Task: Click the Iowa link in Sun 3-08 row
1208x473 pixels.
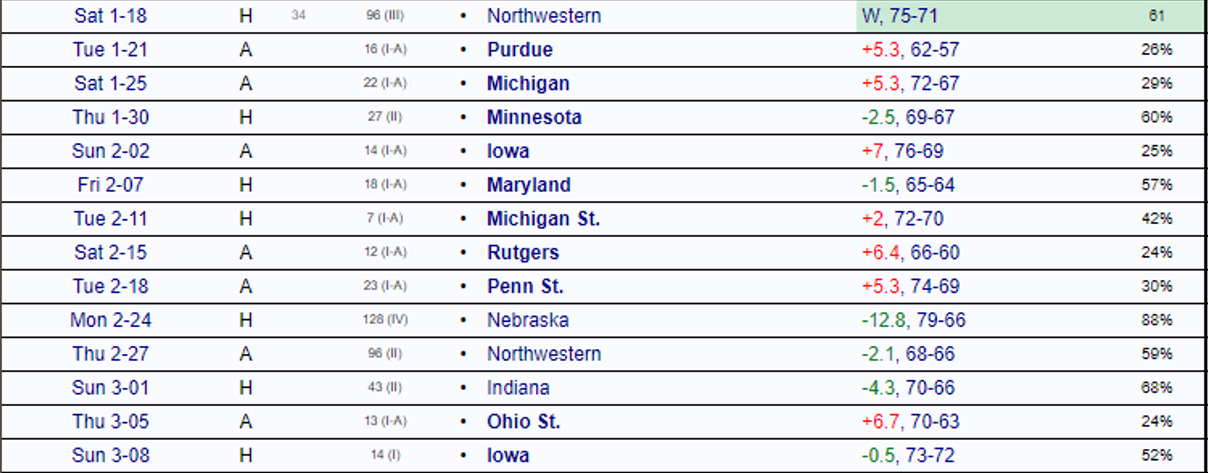Action: [x=508, y=456]
